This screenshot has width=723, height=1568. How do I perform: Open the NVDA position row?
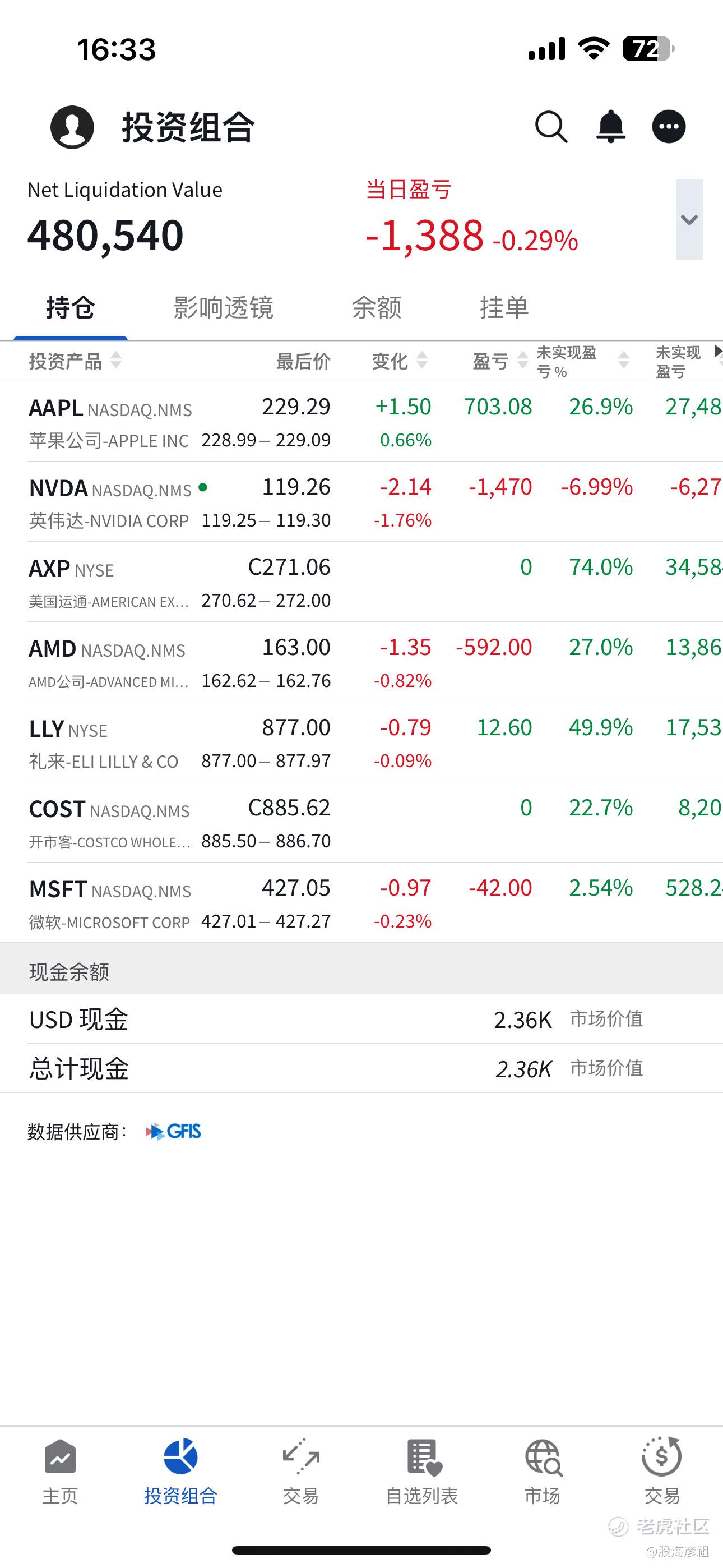[x=361, y=502]
